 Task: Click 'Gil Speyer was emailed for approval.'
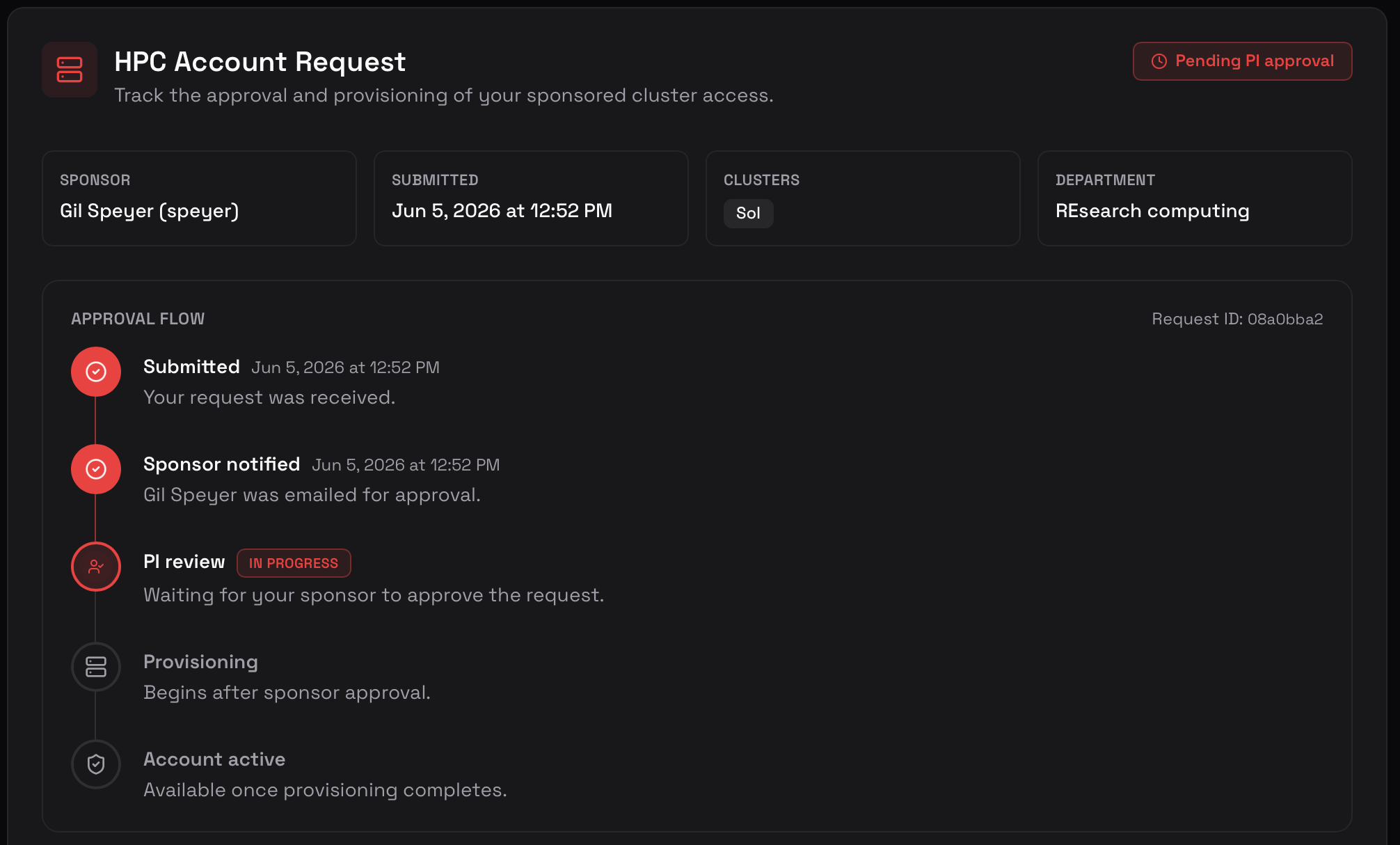click(x=312, y=495)
